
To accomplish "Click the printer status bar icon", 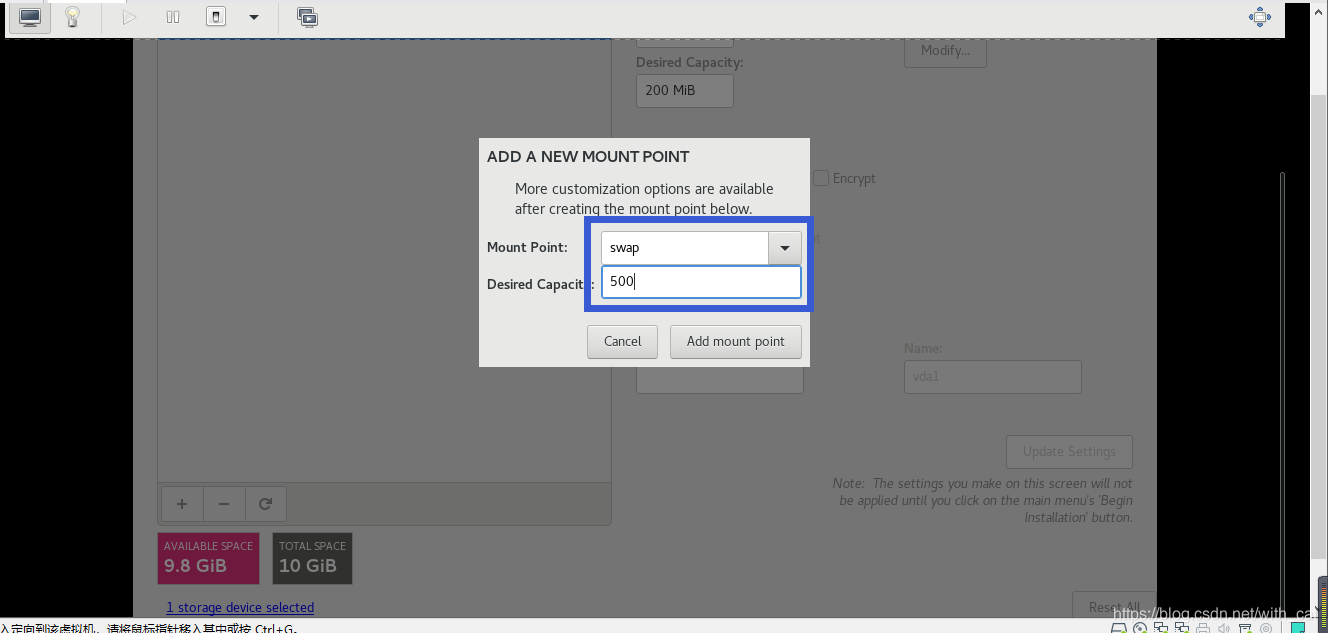I will (x=1203, y=627).
